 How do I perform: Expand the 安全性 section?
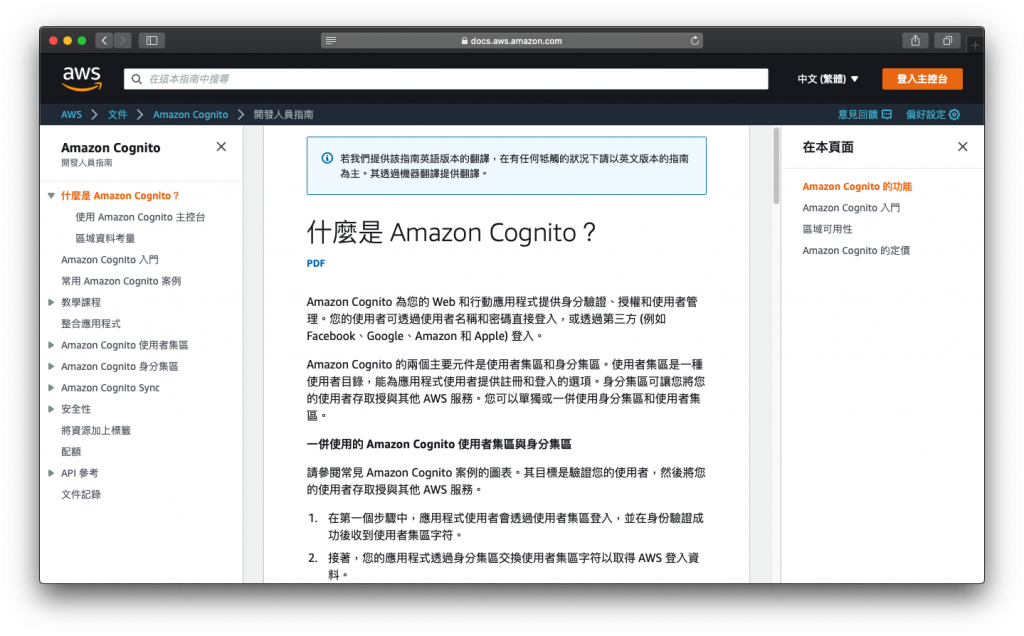tap(51, 409)
